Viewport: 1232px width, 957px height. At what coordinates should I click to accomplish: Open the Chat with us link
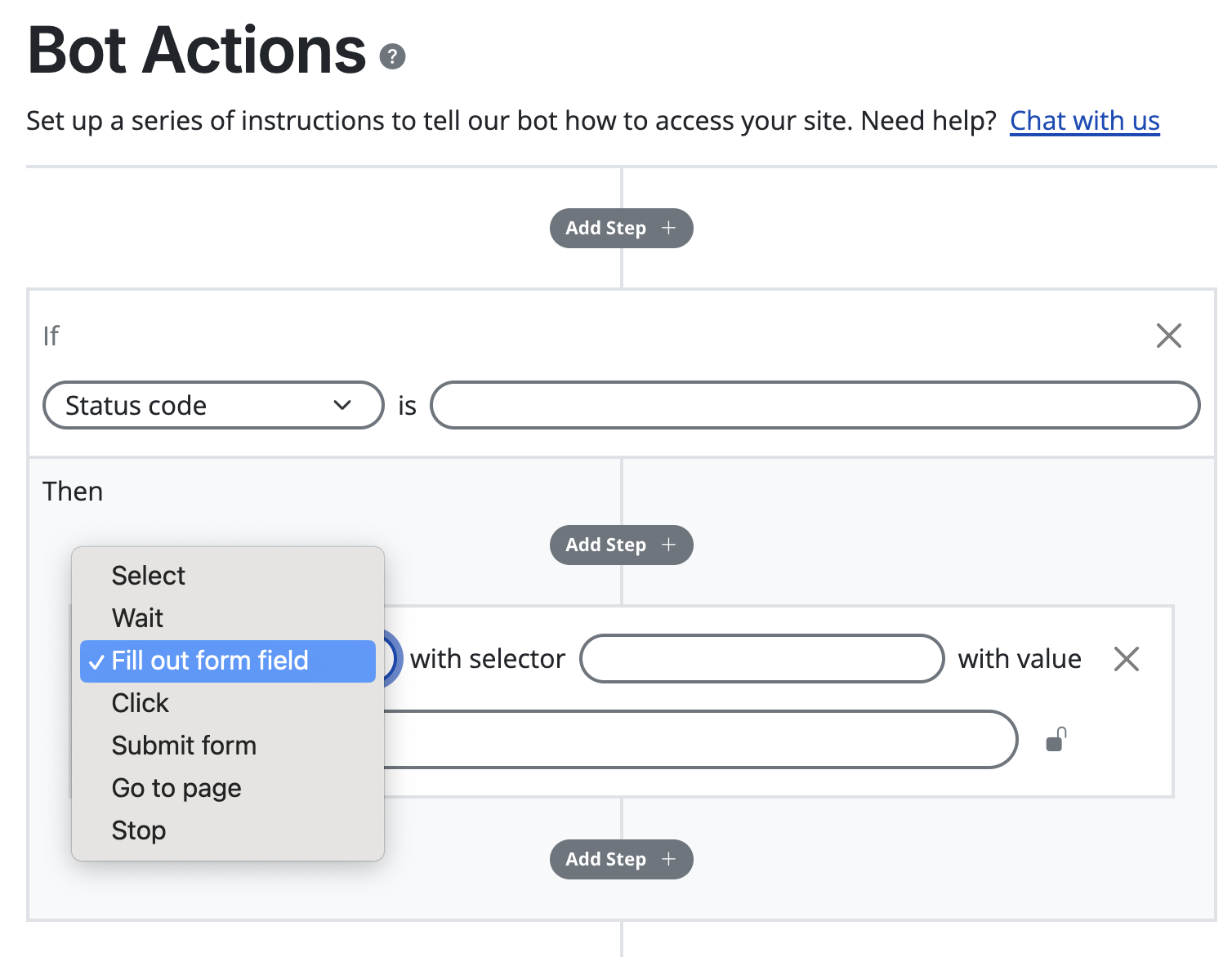[x=1084, y=120]
